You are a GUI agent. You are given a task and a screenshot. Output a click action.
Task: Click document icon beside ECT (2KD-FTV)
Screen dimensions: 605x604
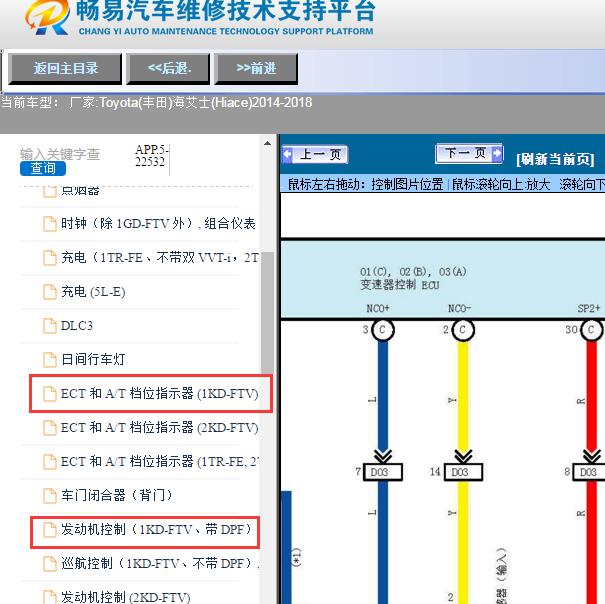50,427
